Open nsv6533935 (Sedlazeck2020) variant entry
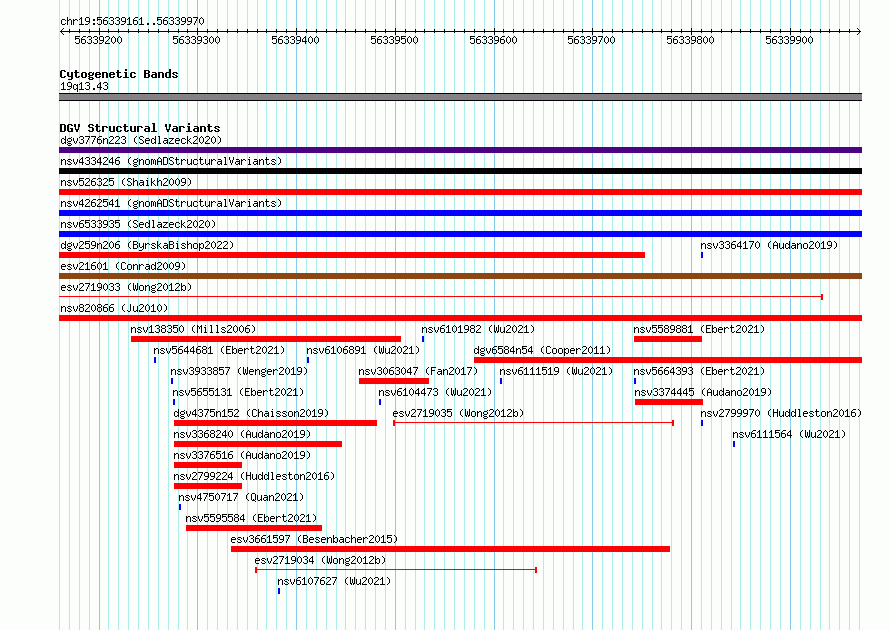This screenshot has height=630, width=890. coord(138,224)
